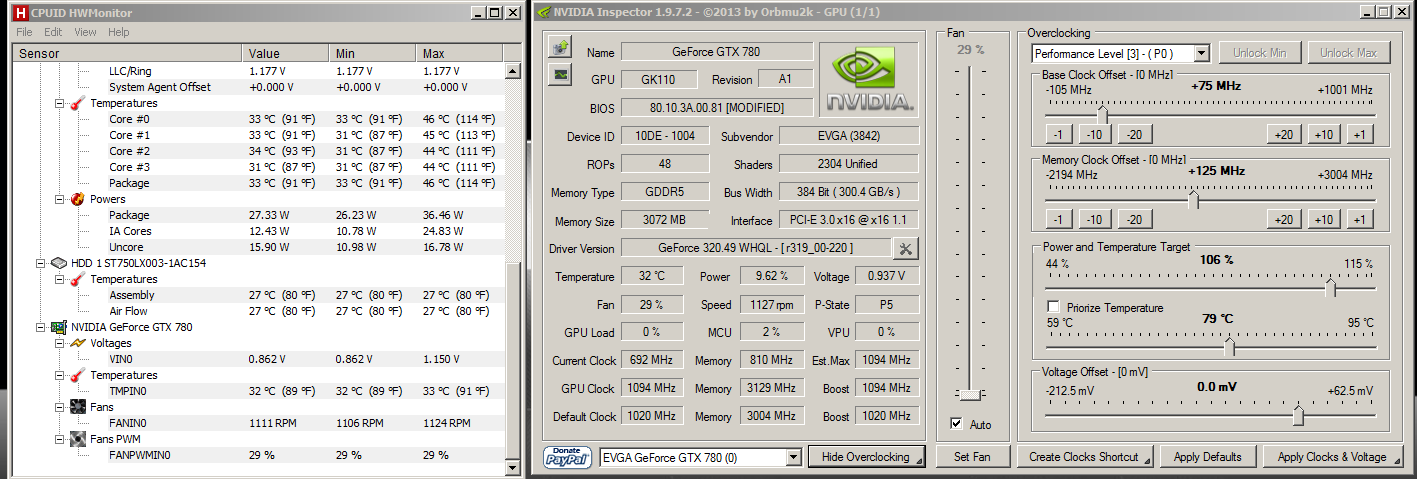The width and height of the screenshot is (1417, 479).
Task: Collapse the CPU Temperatures tree node
Action: [x=59, y=103]
